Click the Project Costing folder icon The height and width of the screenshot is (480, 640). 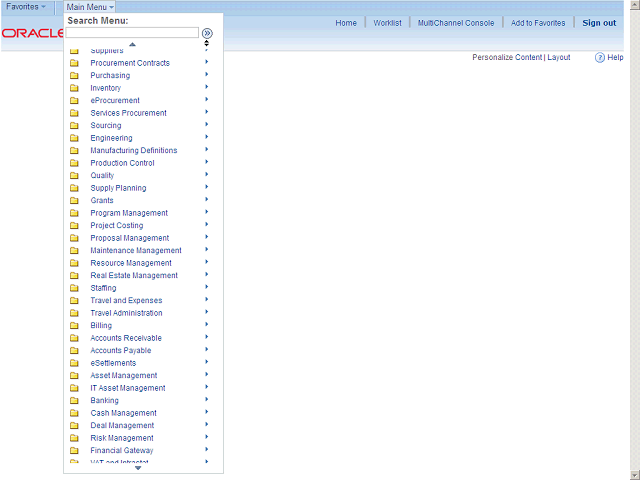[74, 225]
